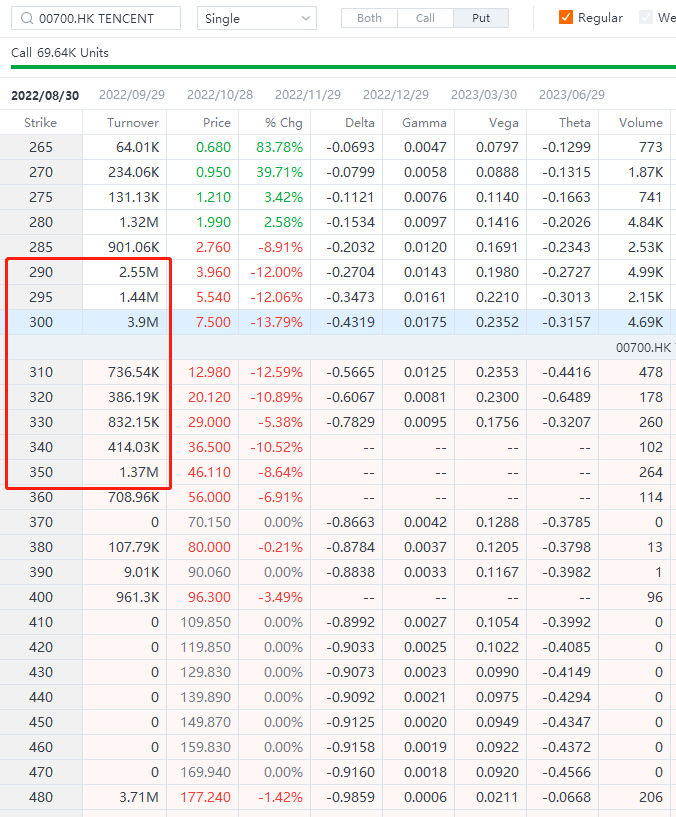
Task: Click the 00700.HK underlying divider label
Action: (646, 348)
